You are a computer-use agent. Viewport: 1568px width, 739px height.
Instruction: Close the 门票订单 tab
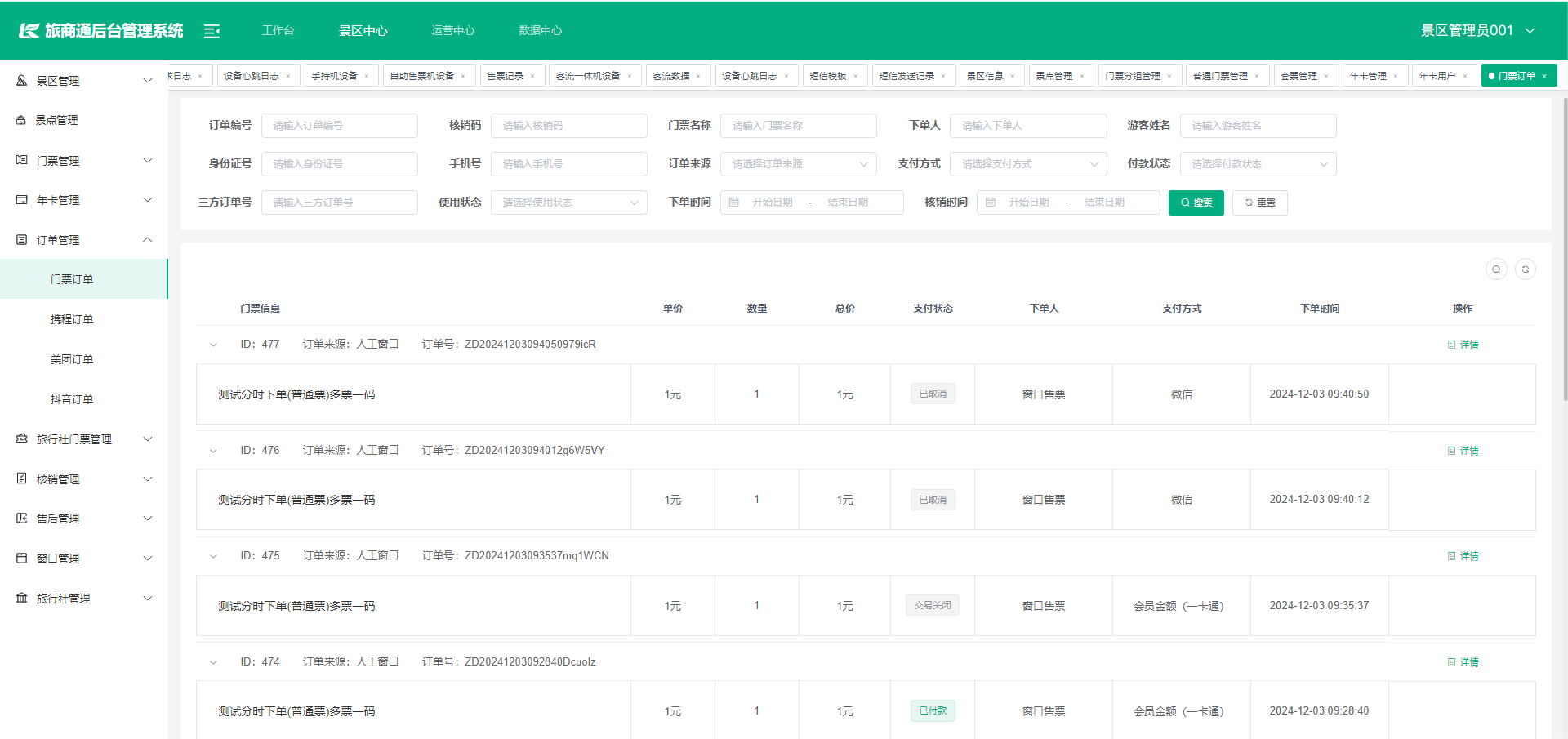pyautogui.click(x=1544, y=76)
